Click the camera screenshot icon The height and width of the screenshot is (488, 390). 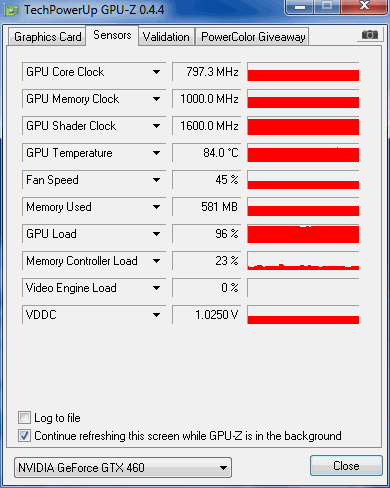click(x=369, y=35)
